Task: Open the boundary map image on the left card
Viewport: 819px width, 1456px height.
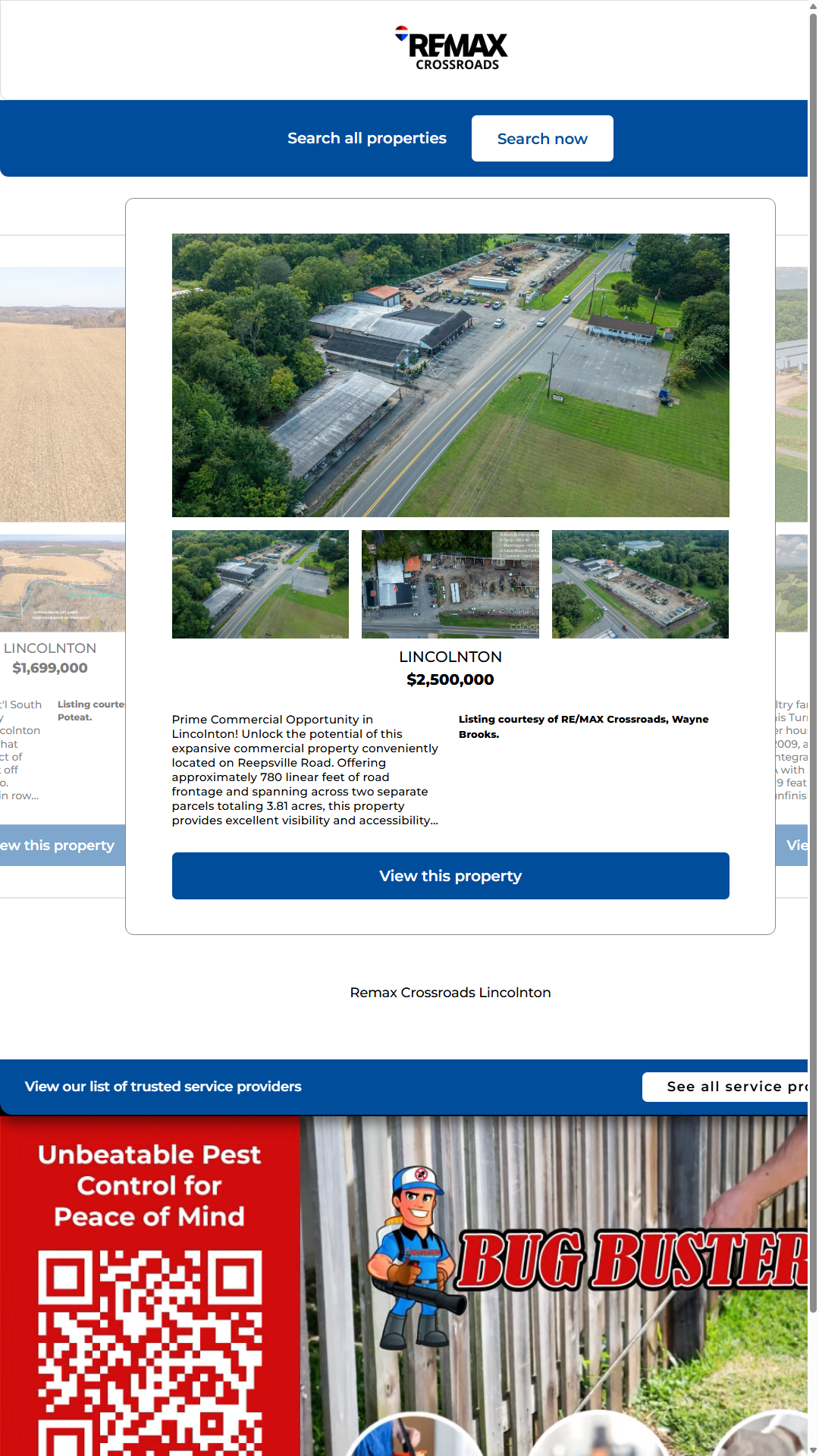Action: [62, 584]
